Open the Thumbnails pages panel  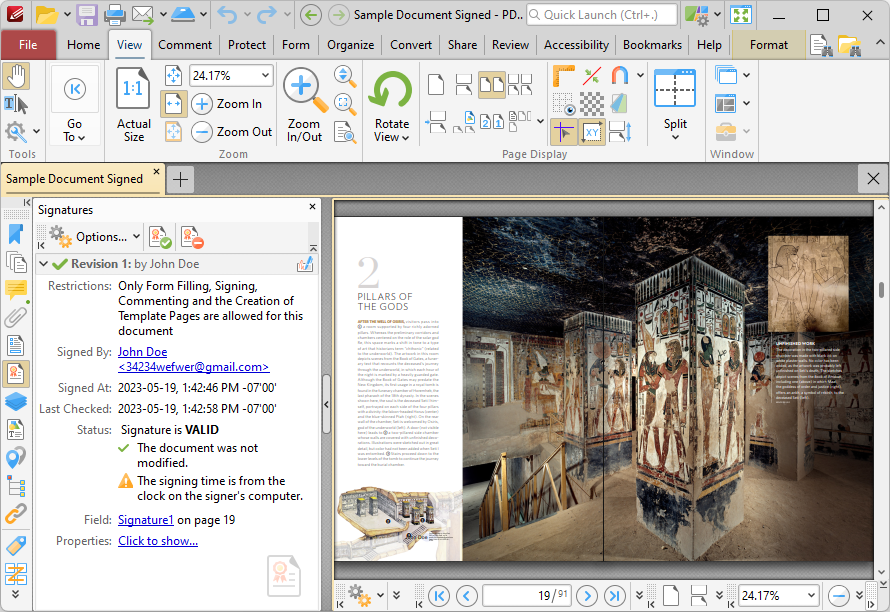[16, 262]
